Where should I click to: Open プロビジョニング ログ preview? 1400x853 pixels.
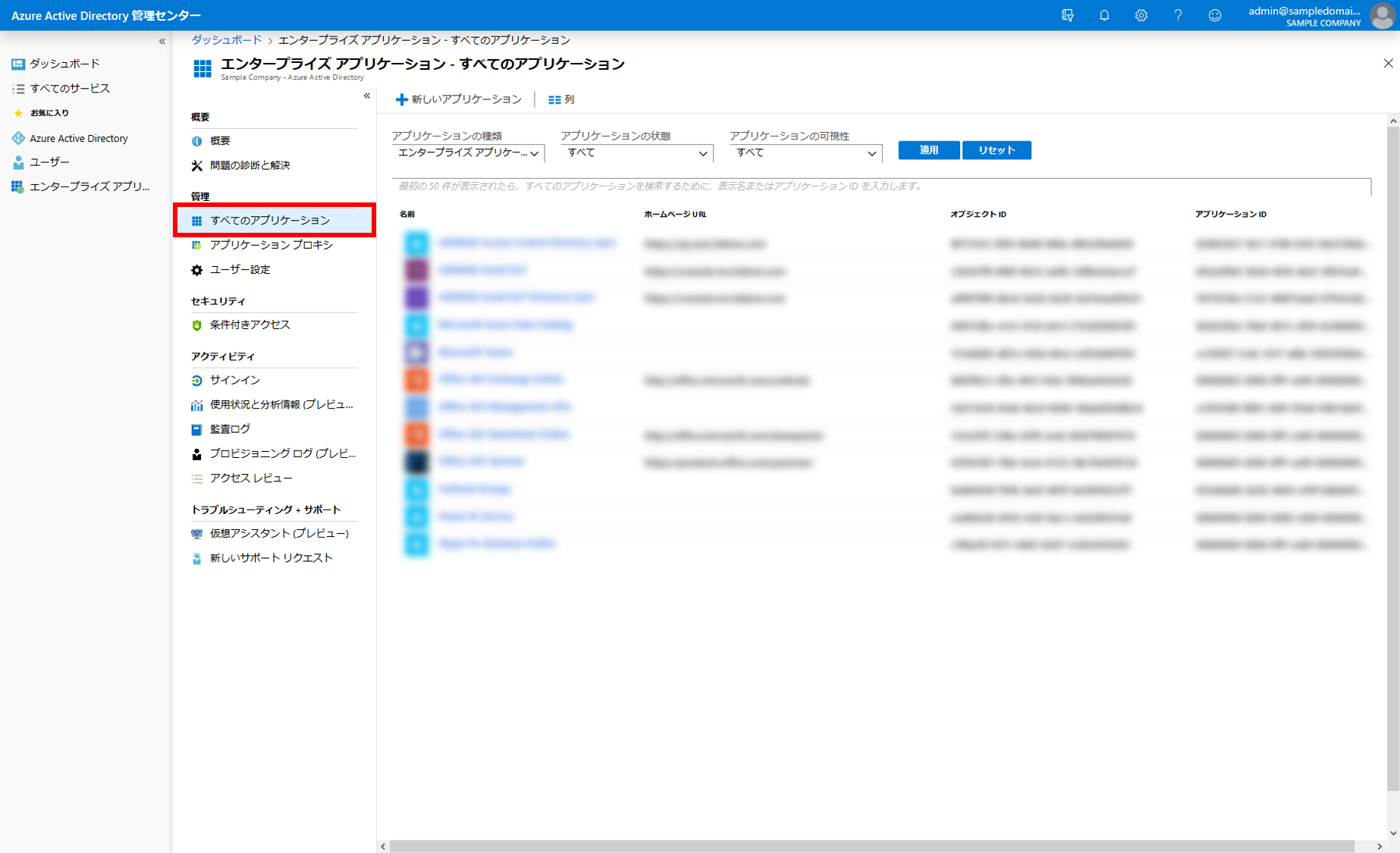coord(274,453)
